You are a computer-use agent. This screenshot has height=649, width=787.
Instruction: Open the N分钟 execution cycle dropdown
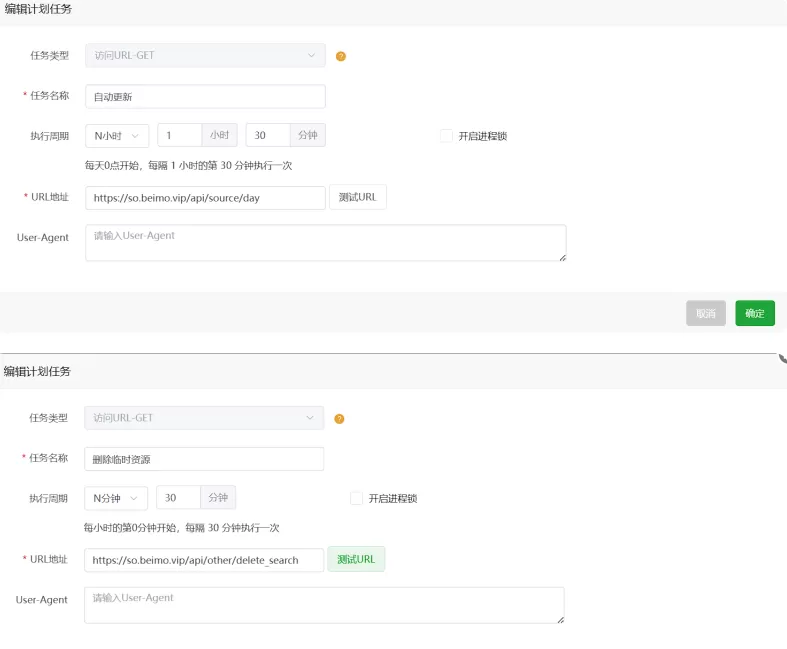116,498
